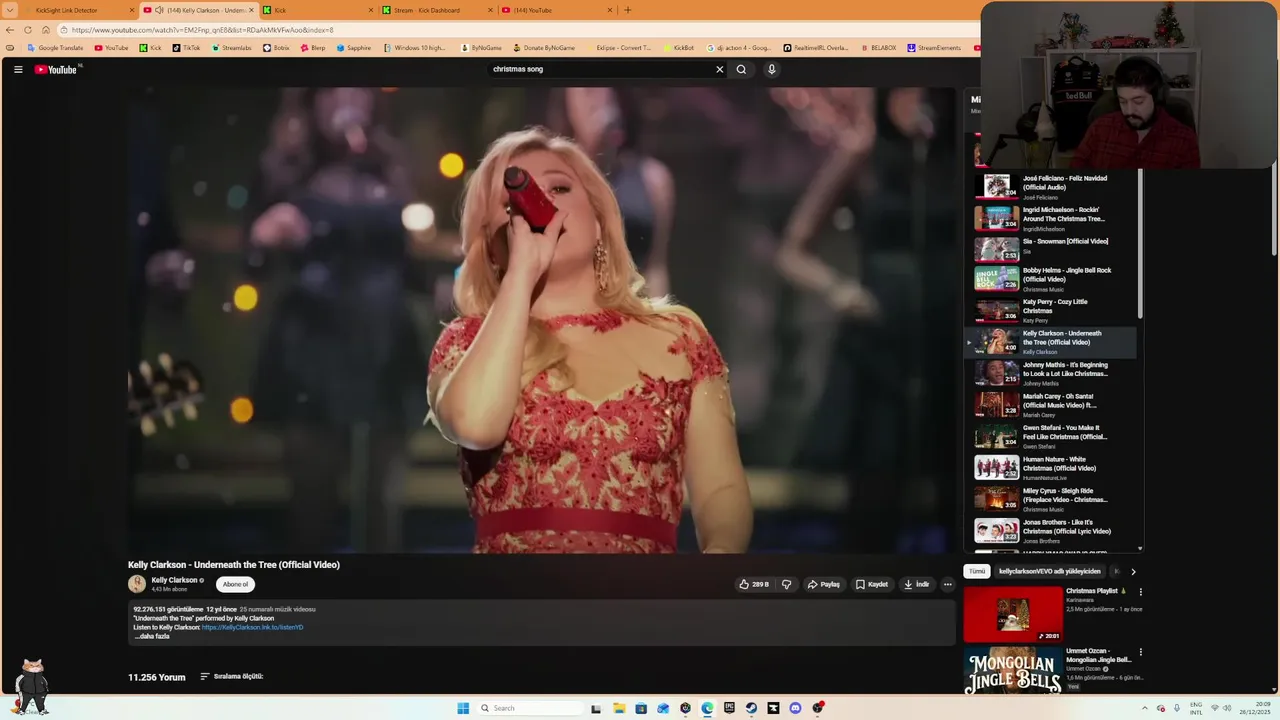Open the Christmas Playlist recommended video

click(1013, 615)
